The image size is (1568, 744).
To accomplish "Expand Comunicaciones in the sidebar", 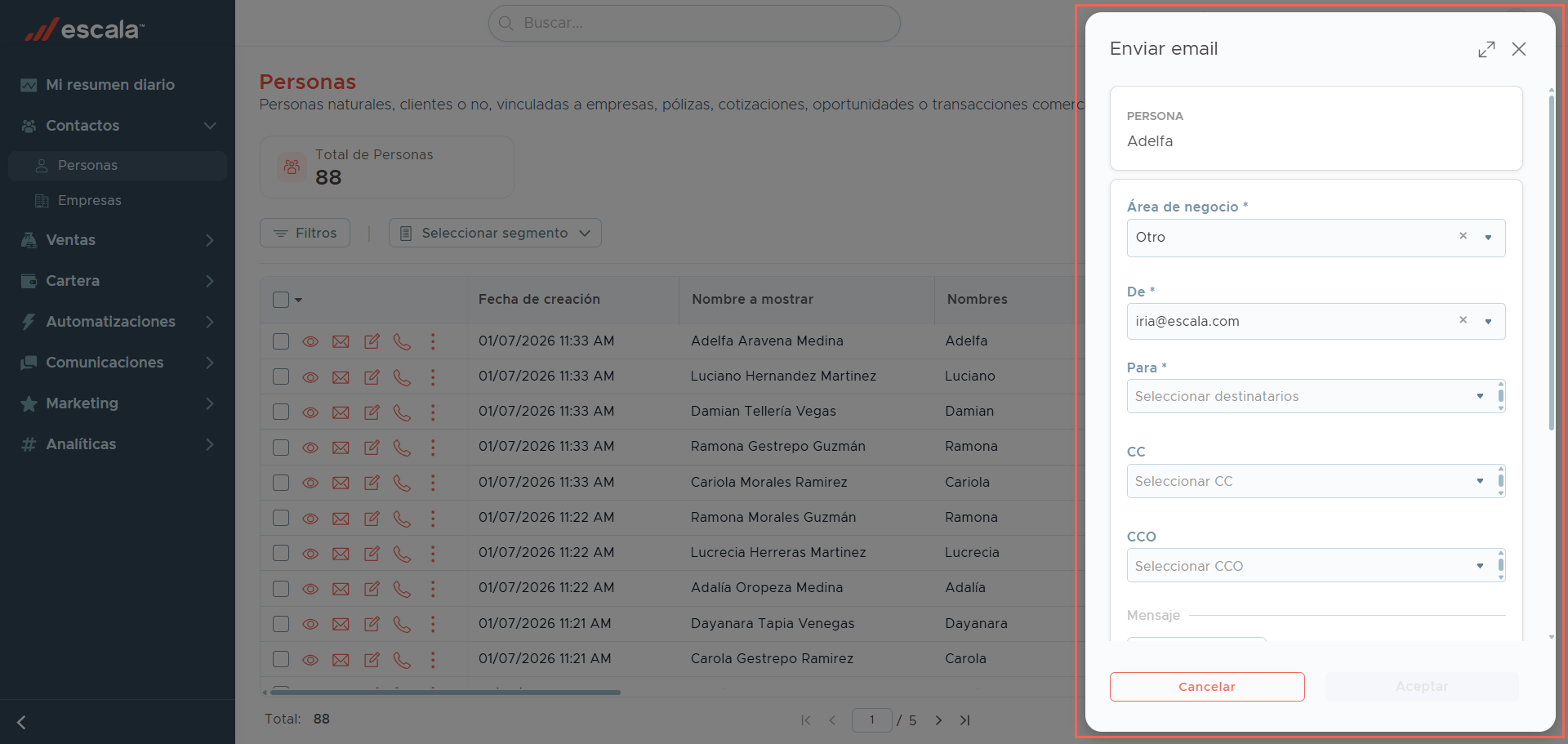I will [x=118, y=363].
